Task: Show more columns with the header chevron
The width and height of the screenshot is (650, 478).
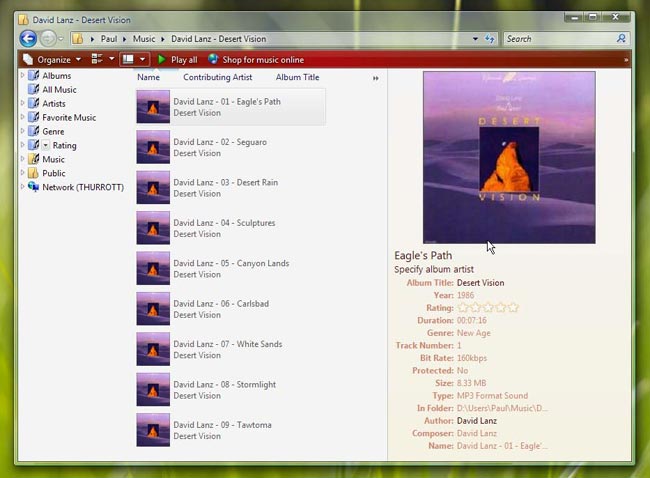Action: tap(376, 78)
